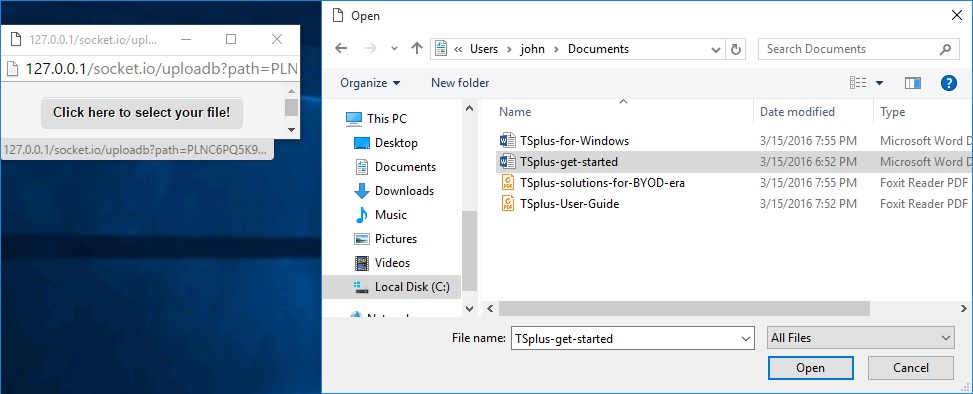Click the Videos filmstrip icon
973x394 pixels.
coord(362,263)
